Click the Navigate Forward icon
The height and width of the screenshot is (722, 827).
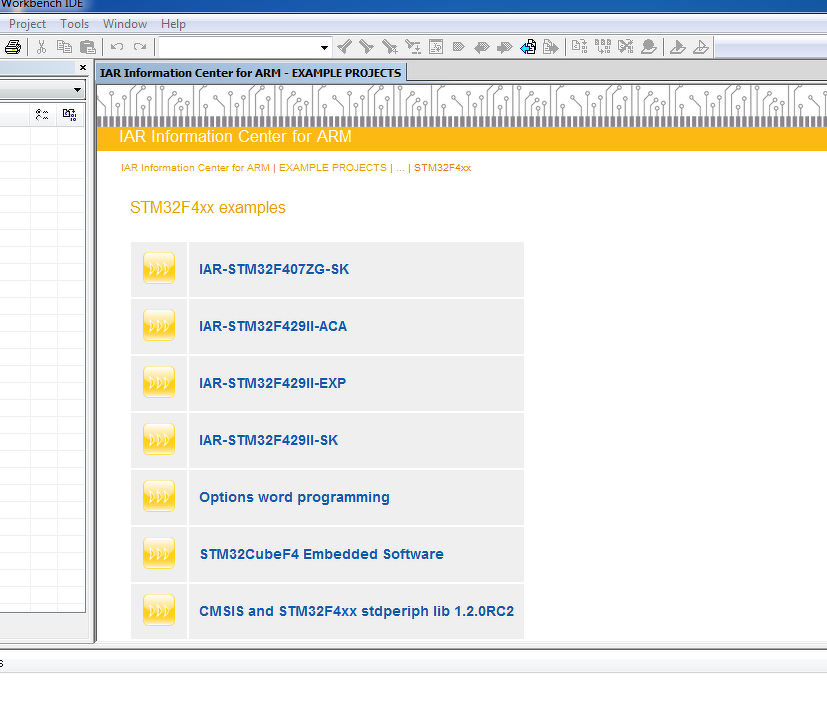click(551, 47)
